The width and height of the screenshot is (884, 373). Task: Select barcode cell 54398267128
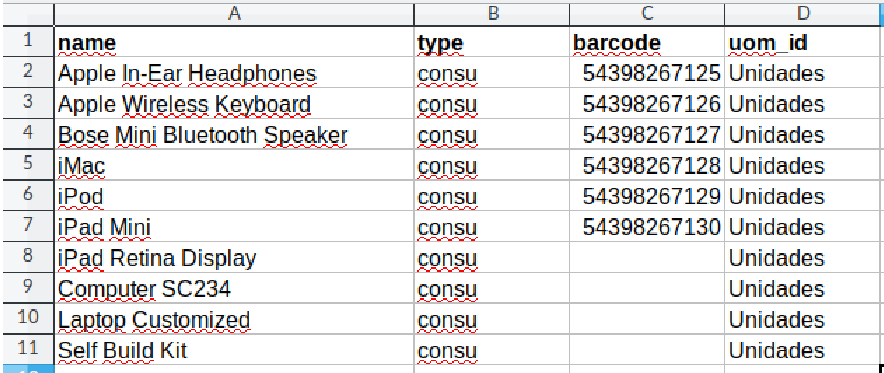(647, 165)
